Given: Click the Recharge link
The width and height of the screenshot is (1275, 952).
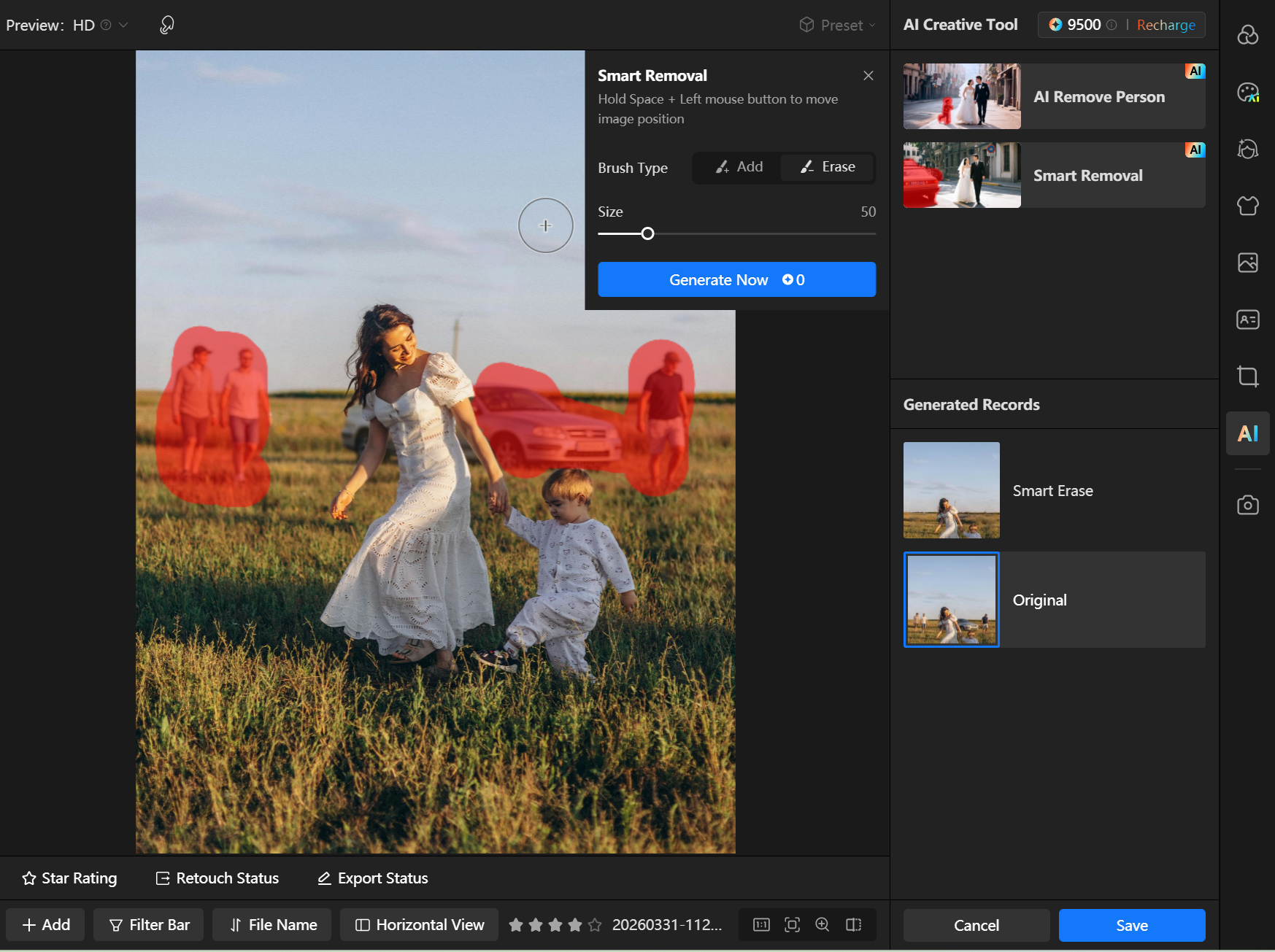Looking at the screenshot, I should pos(1166,26).
